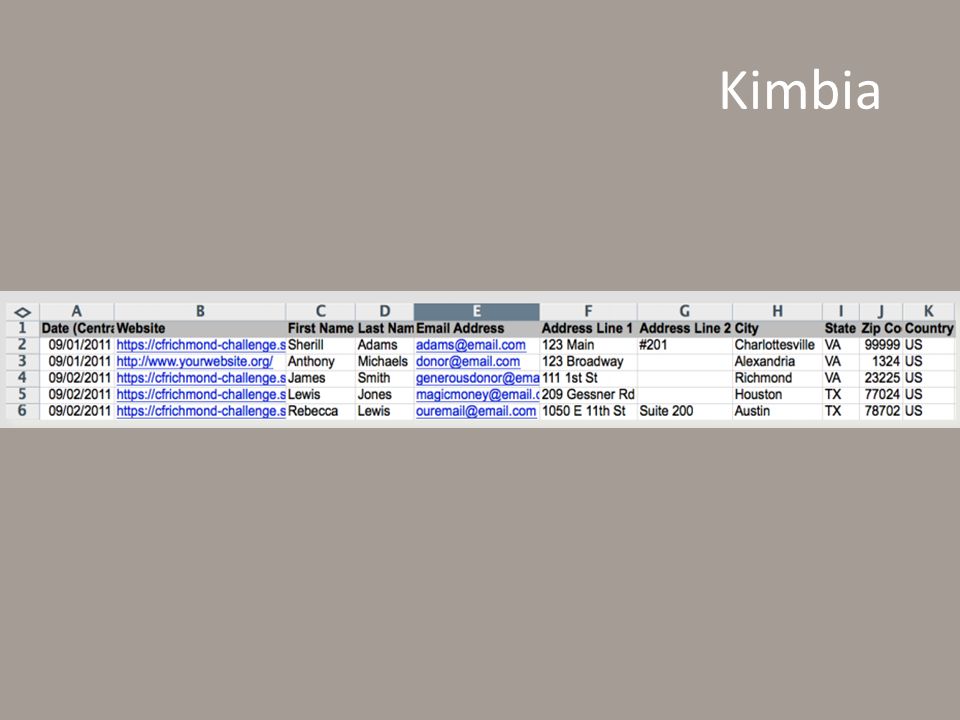
Task: Select zip code cell '78702'
Action: [x=880, y=411]
